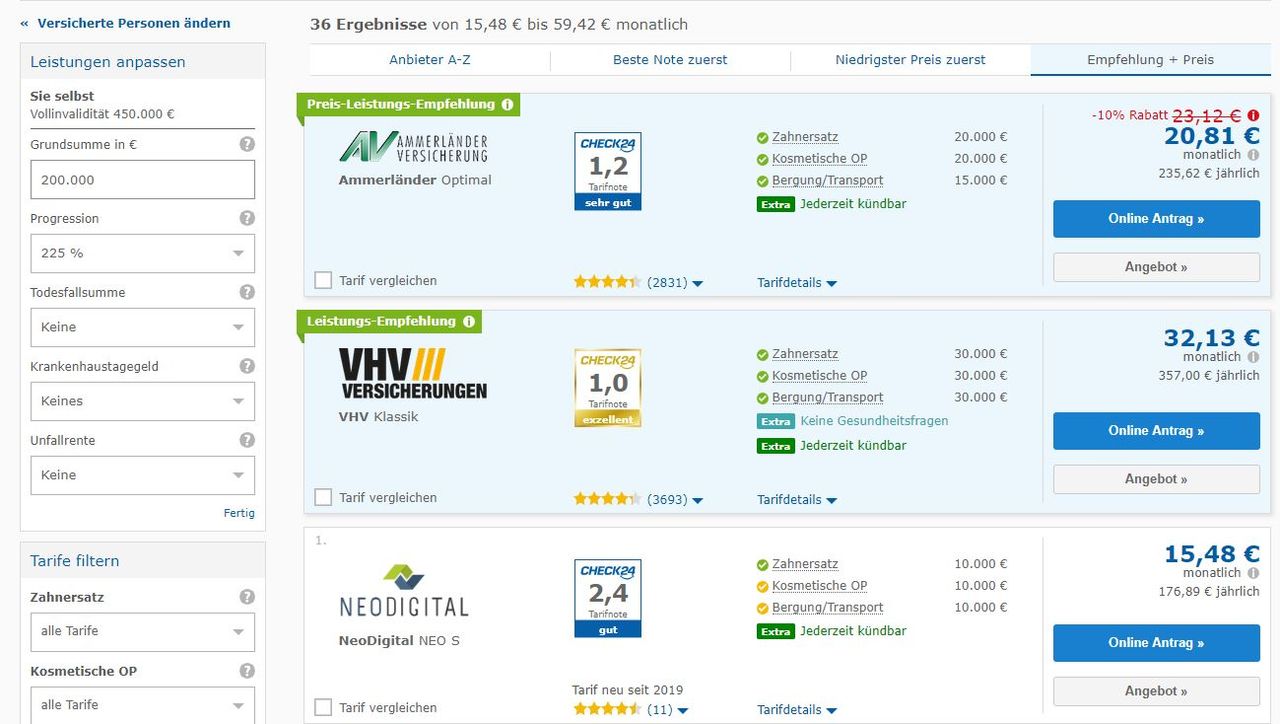Open the Progression 225 % dropdown
The height and width of the screenshot is (724, 1280).
pyautogui.click(x=142, y=253)
